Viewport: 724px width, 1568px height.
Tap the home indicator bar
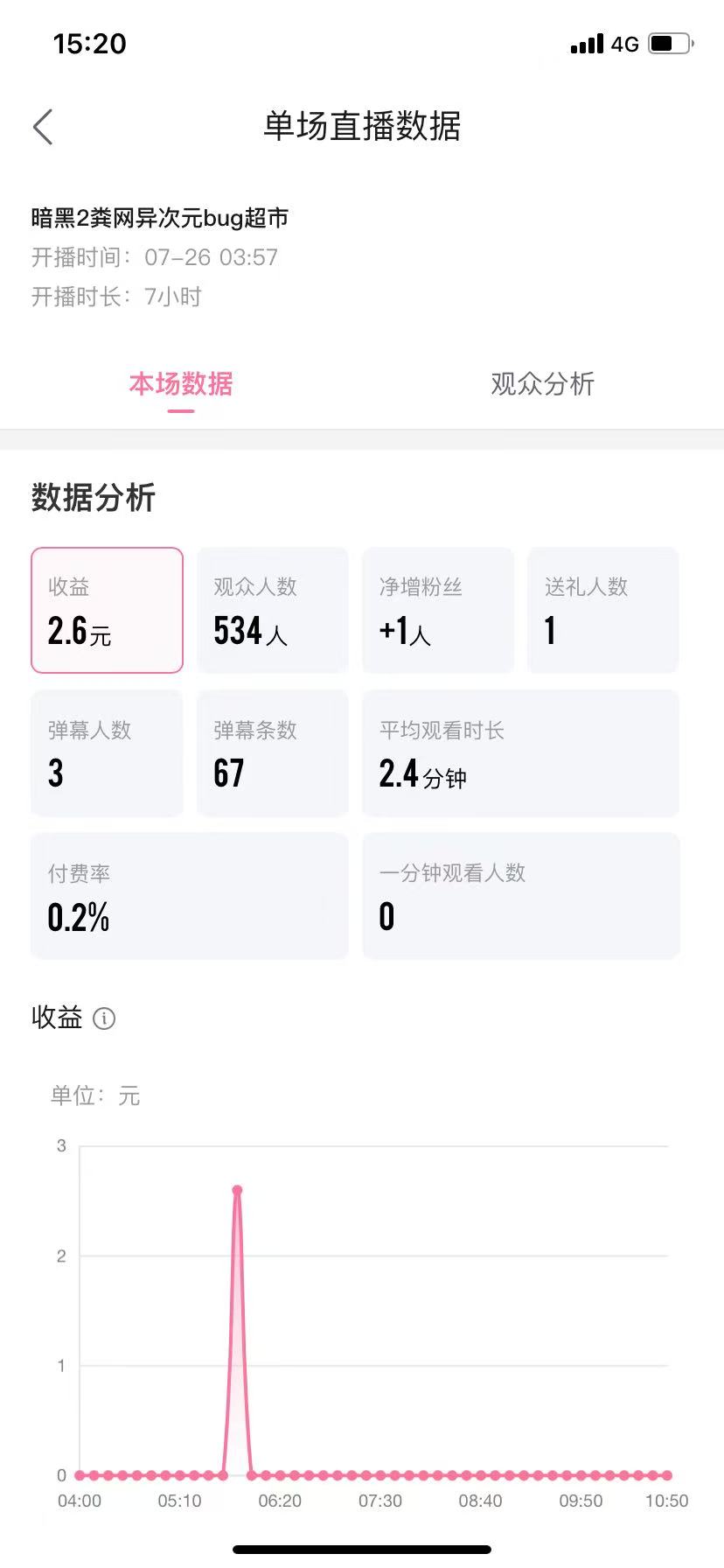click(x=362, y=1550)
